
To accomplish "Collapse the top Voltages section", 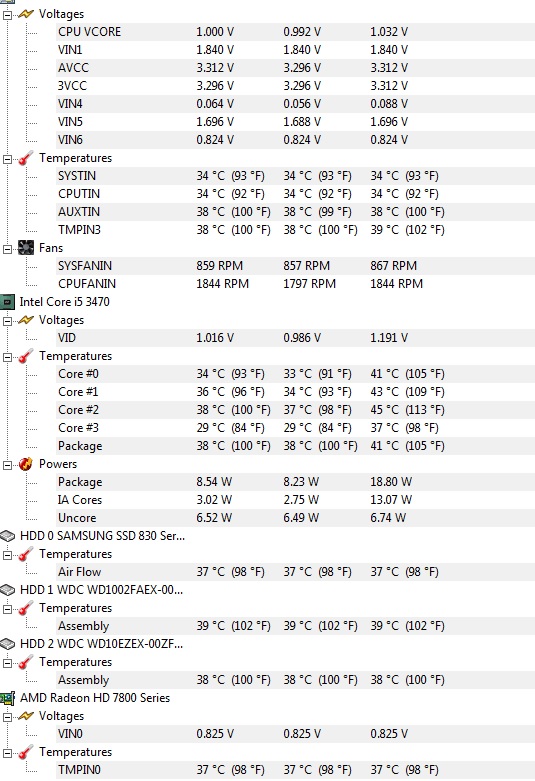I will pos(7,15).
